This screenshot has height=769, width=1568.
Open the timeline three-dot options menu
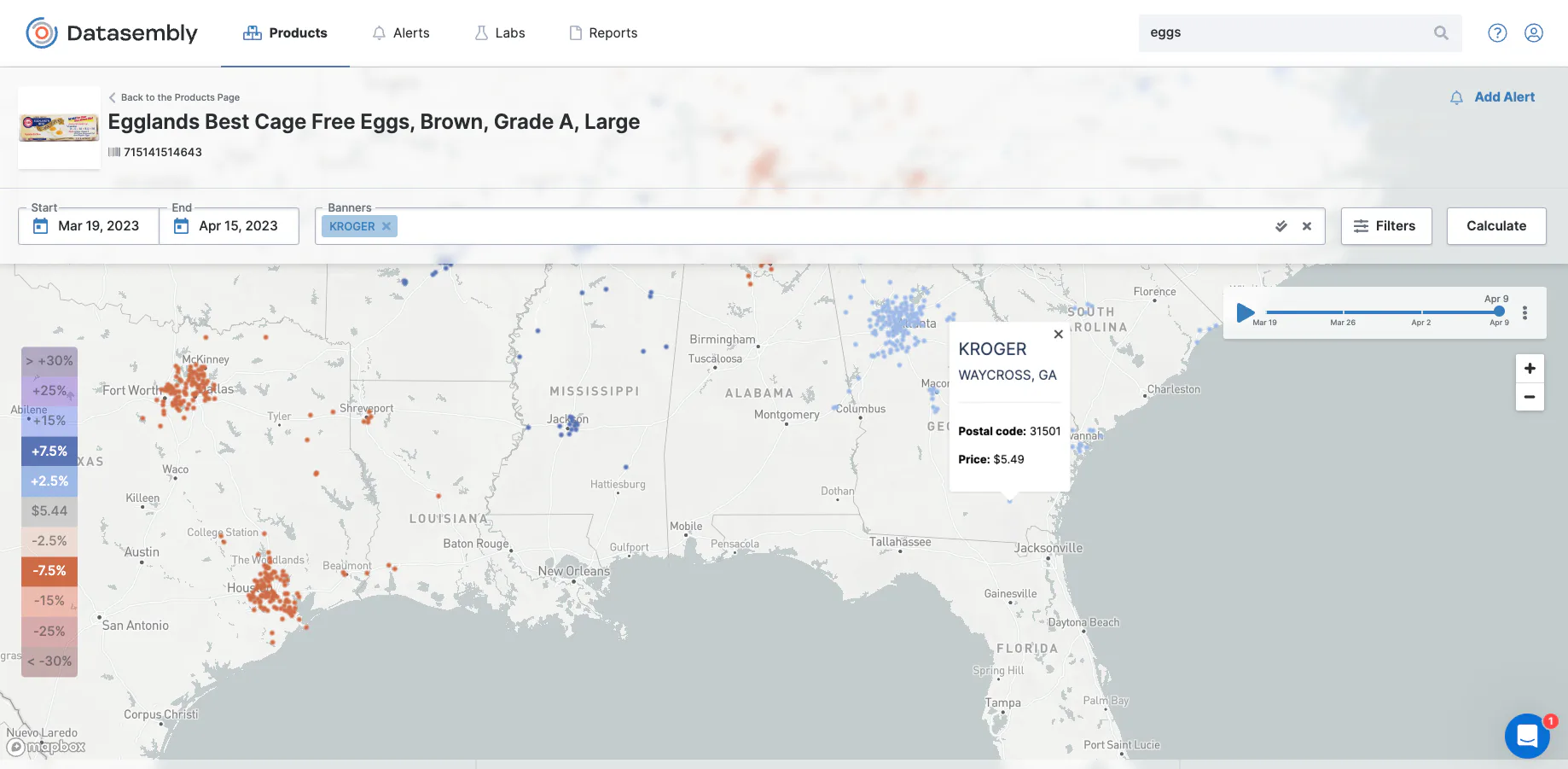click(1525, 313)
